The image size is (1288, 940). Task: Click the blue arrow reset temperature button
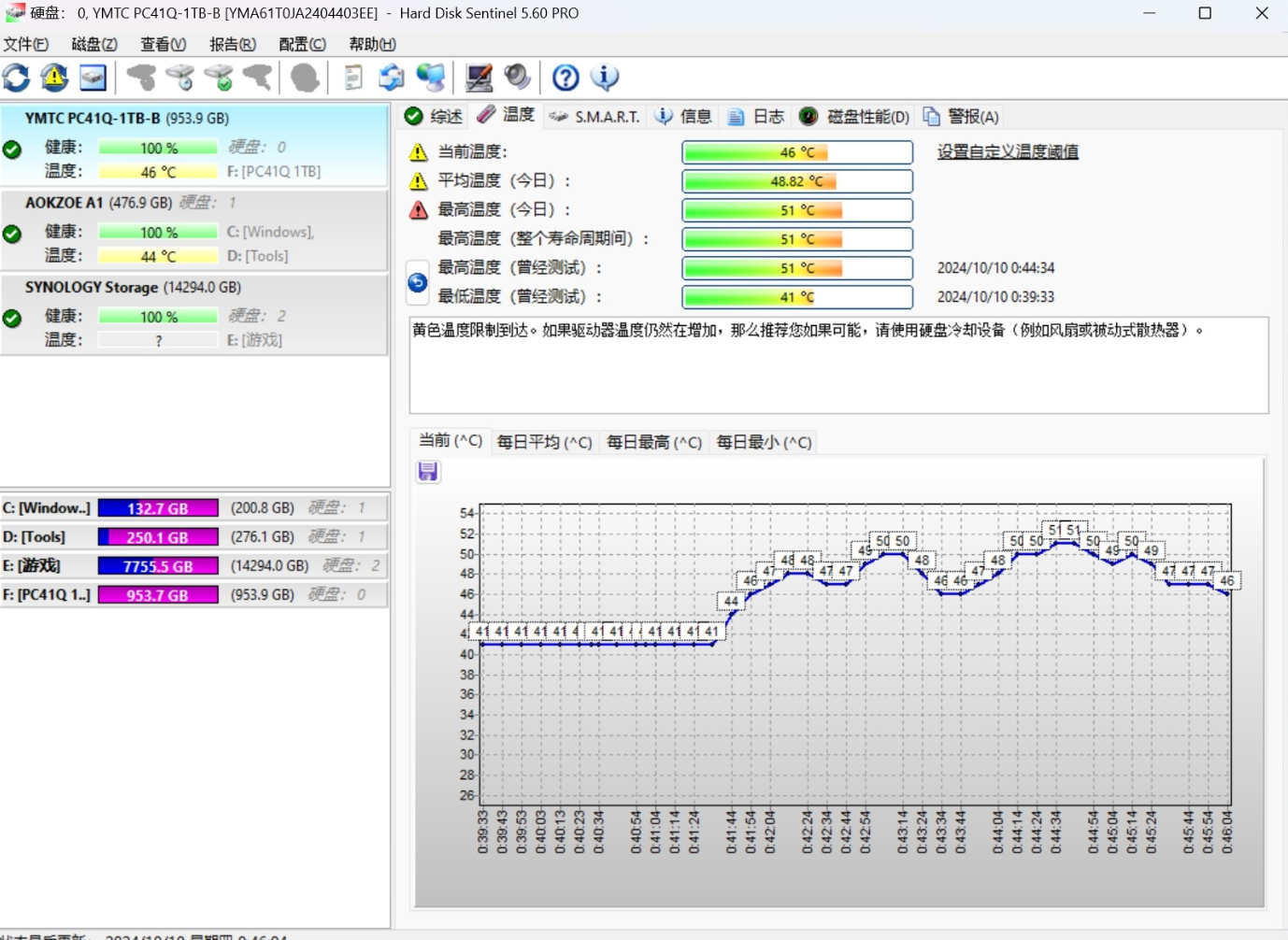click(418, 282)
